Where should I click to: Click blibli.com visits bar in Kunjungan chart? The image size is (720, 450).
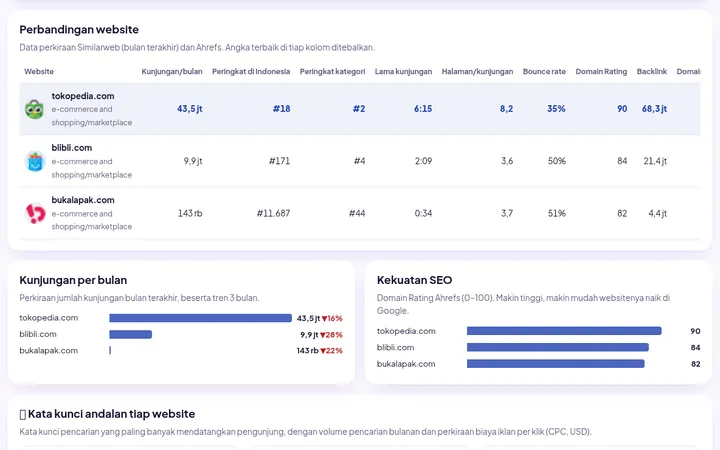(x=130, y=334)
